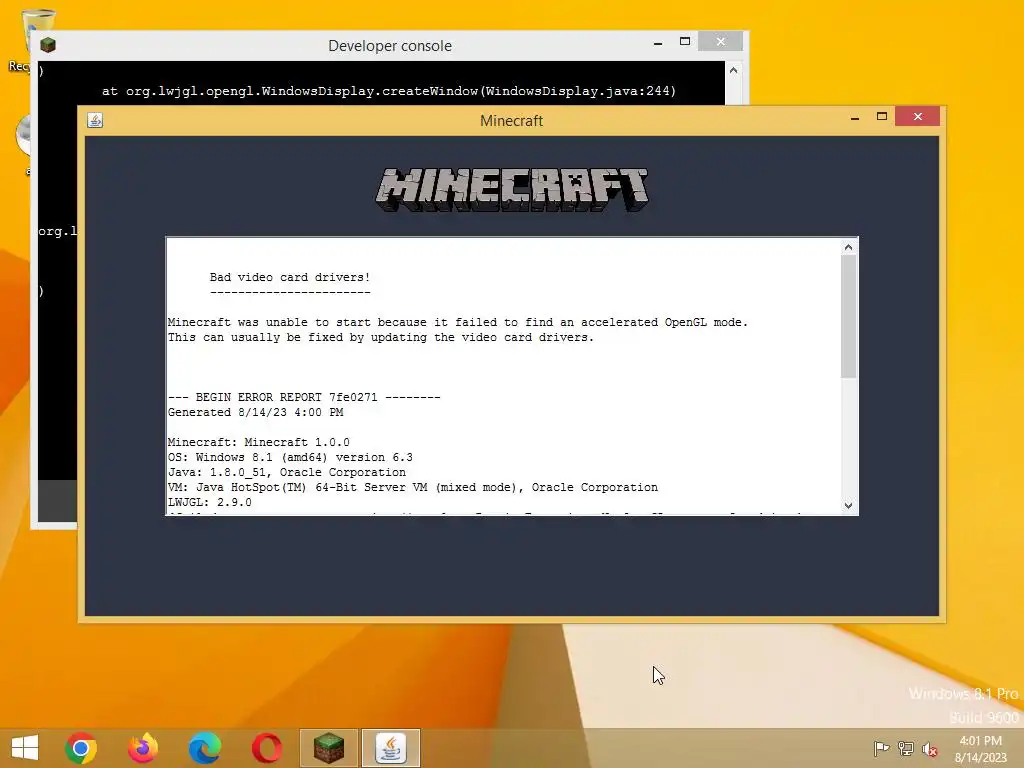Viewport: 1024px width, 768px height.
Task: Maximize the Developer console window
Action: pyautogui.click(x=685, y=41)
